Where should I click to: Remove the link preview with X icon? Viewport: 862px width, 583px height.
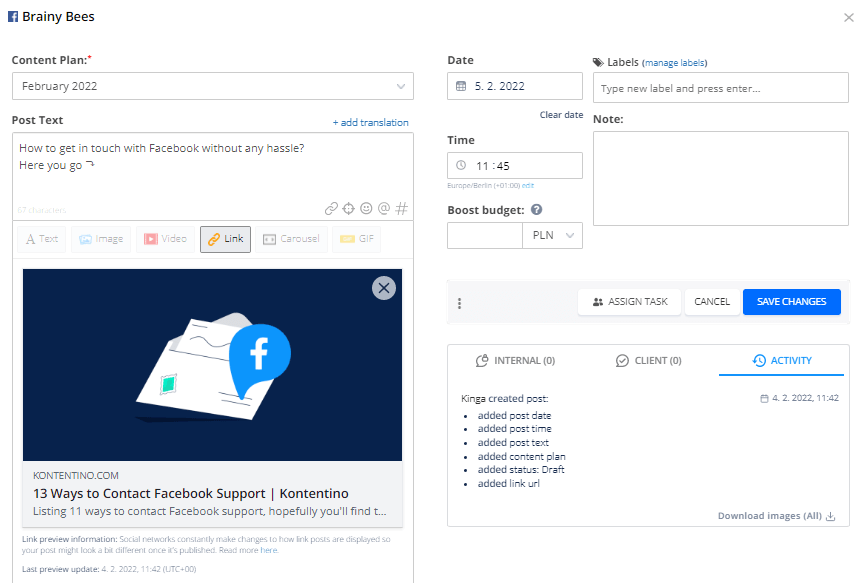[384, 288]
